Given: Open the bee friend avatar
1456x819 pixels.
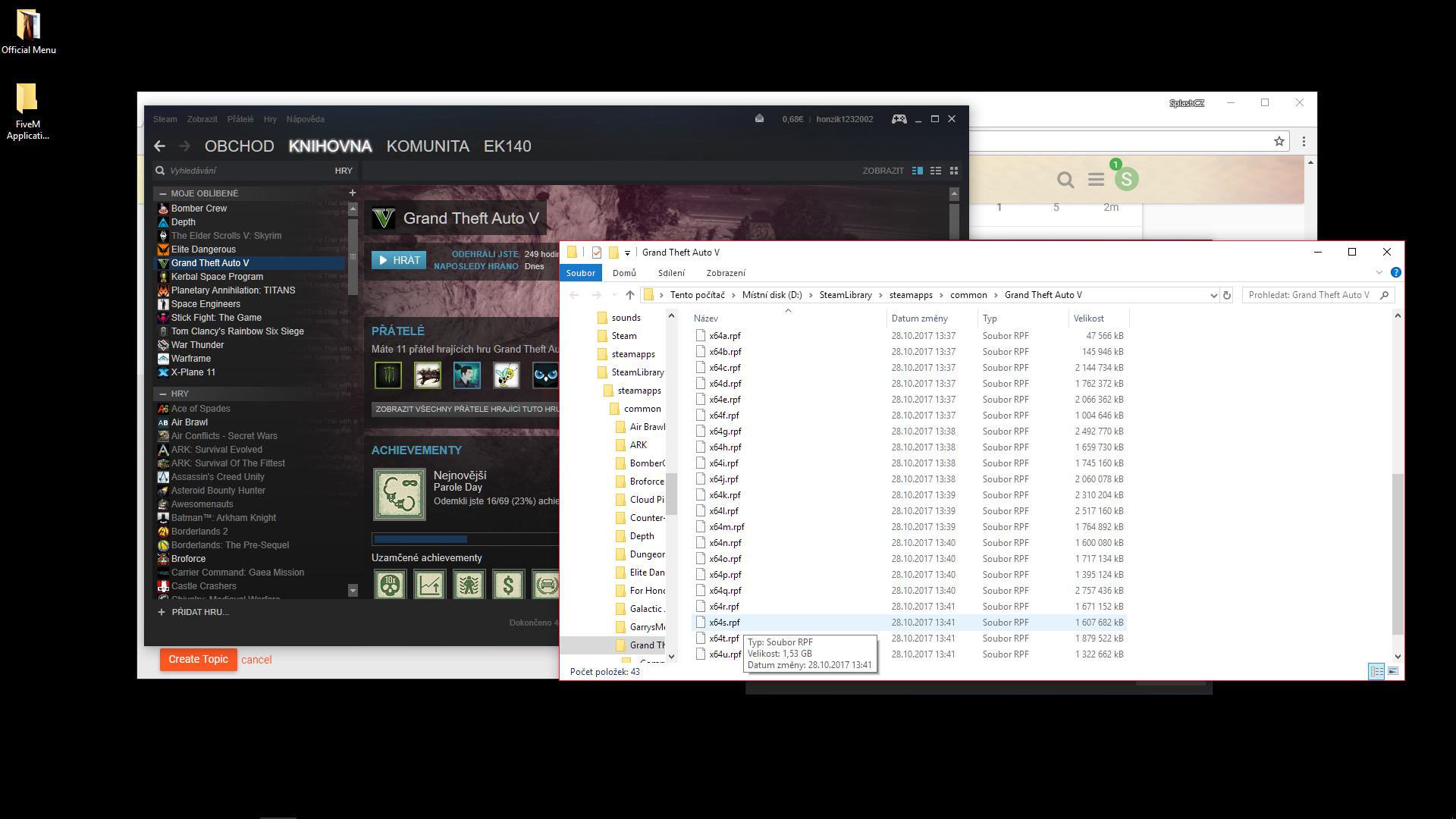Looking at the screenshot, I should click(x=506, y=375).
